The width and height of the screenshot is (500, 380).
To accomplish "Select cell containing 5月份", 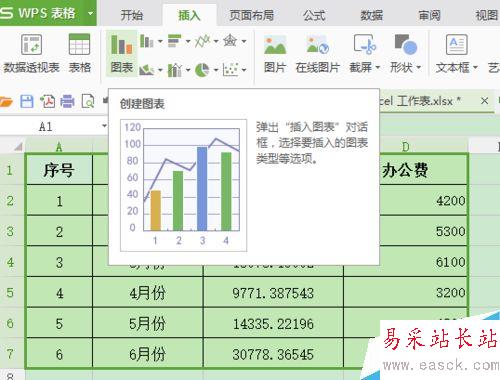I will [148, 323].
